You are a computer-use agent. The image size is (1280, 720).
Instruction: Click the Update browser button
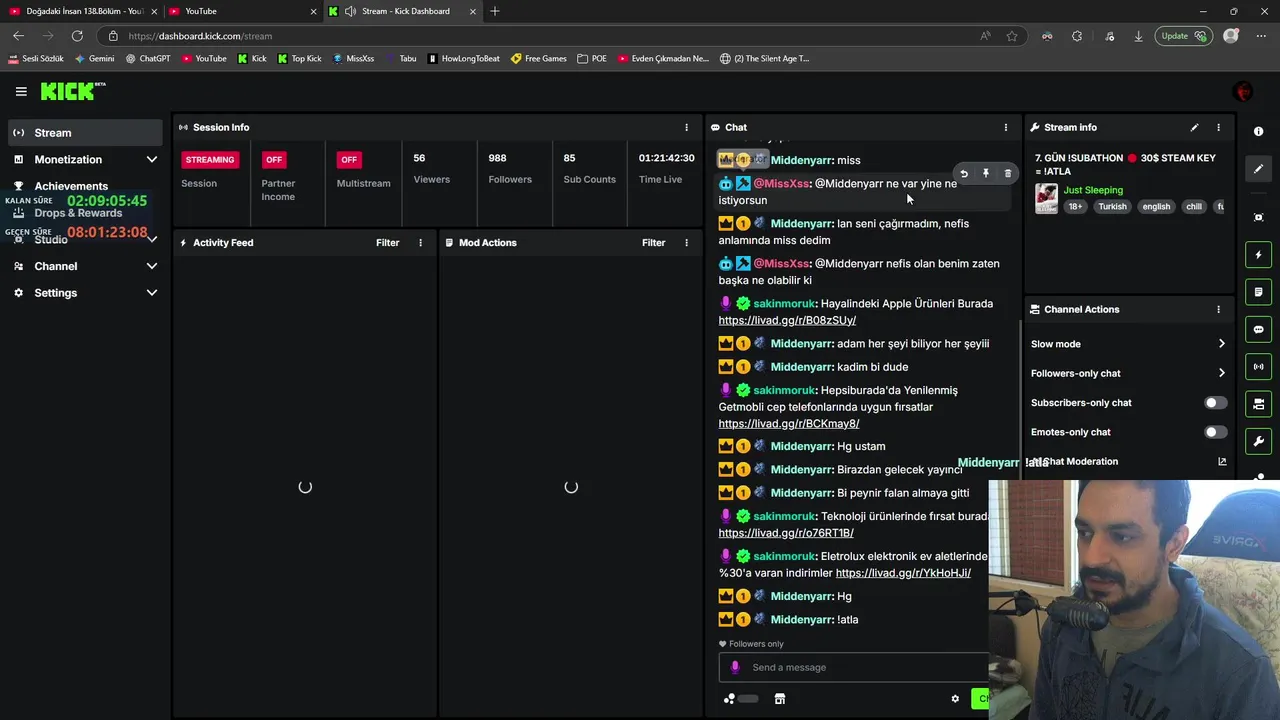pyautogui.click(x=1182, y=36)
